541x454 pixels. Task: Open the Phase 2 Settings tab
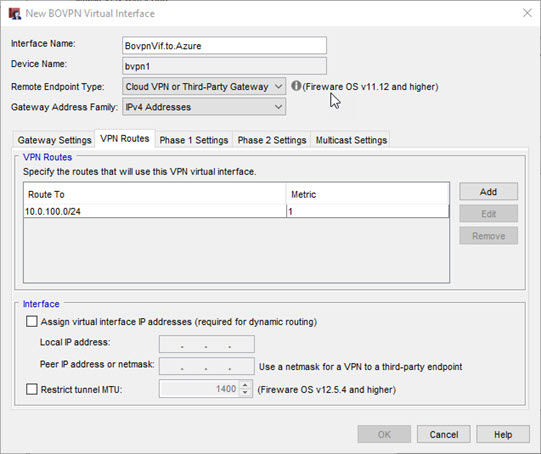[272, 140]
